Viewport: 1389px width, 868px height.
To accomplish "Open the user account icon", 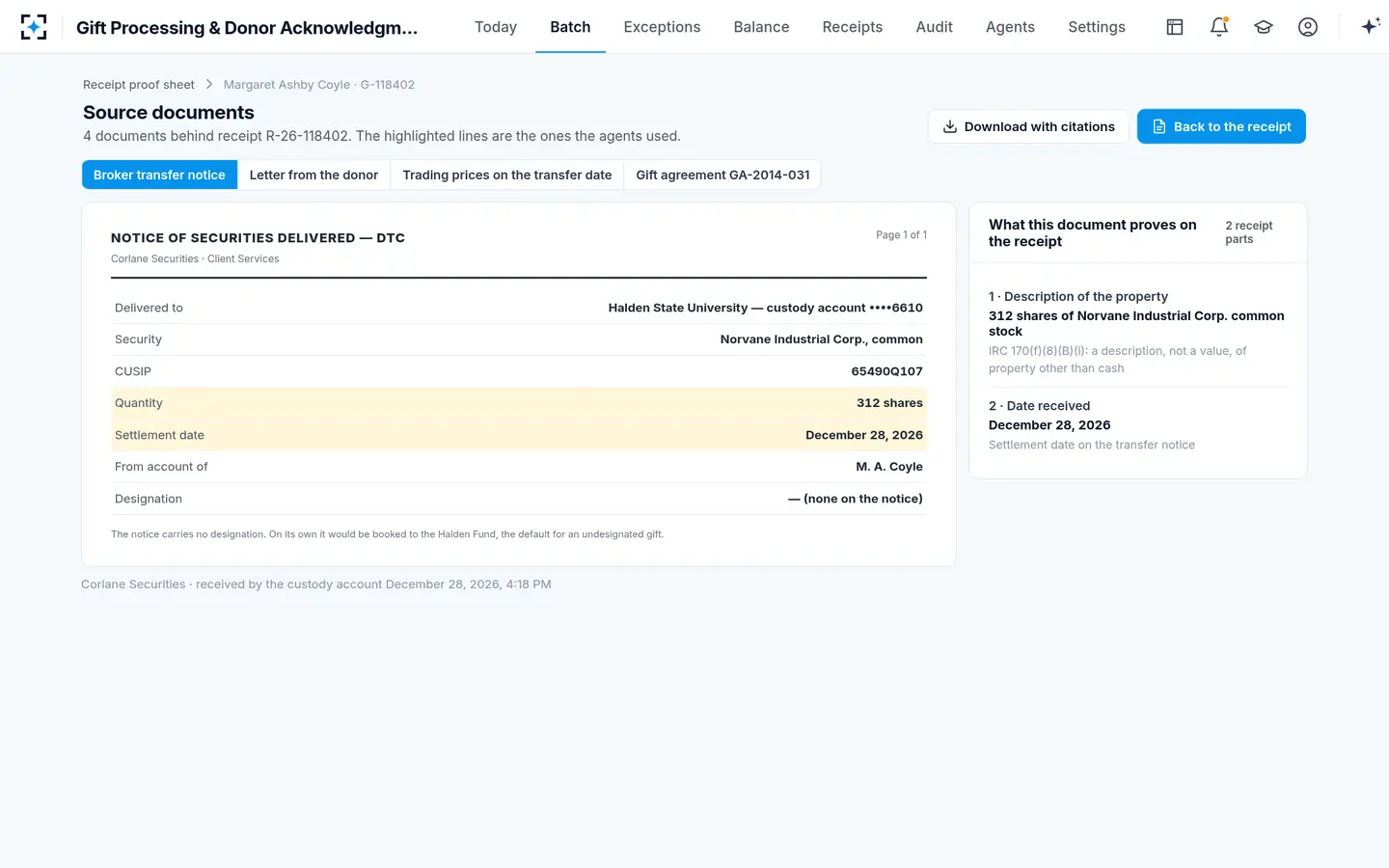I will (1308, 27).
